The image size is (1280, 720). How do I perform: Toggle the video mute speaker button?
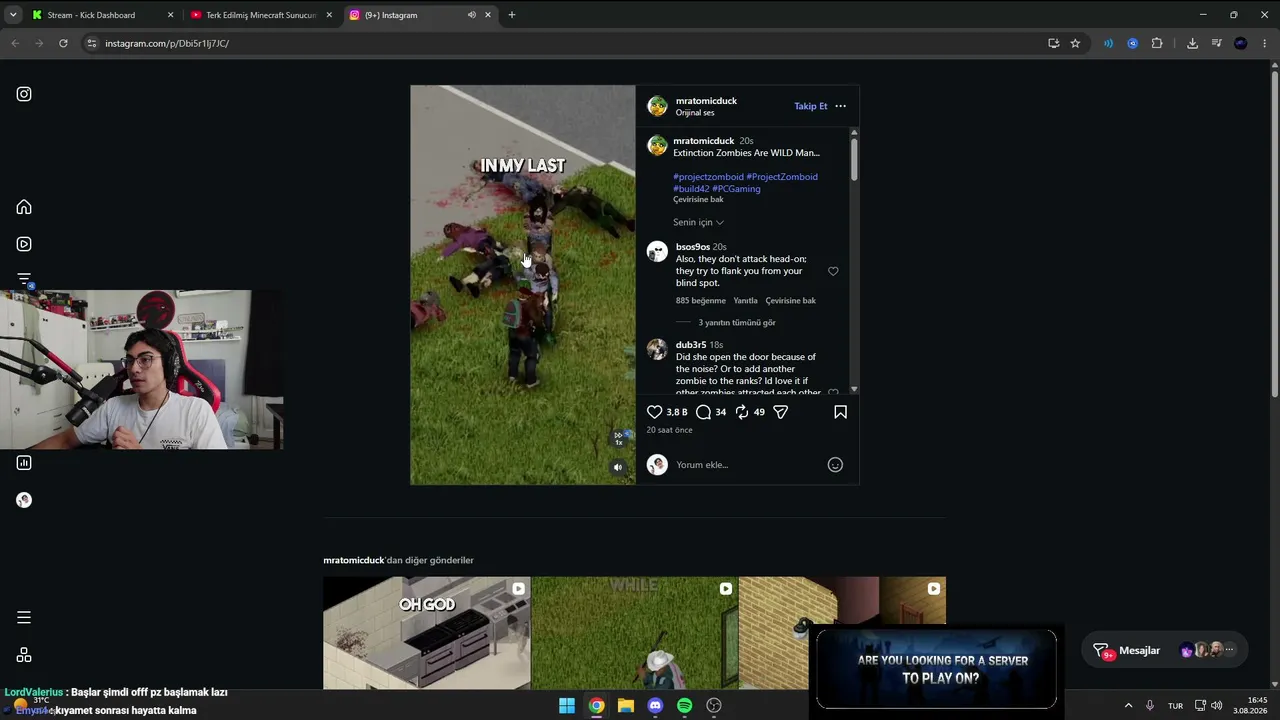coord(618,467)
